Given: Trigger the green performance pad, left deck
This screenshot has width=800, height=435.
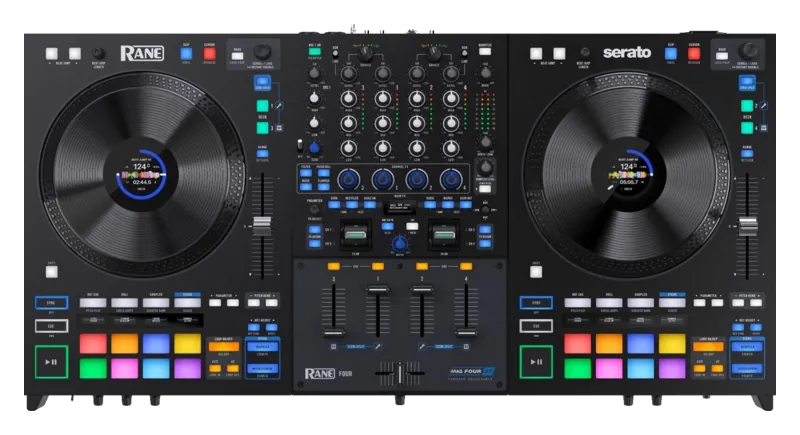Looking at the screenshot, I should (93, 368).
